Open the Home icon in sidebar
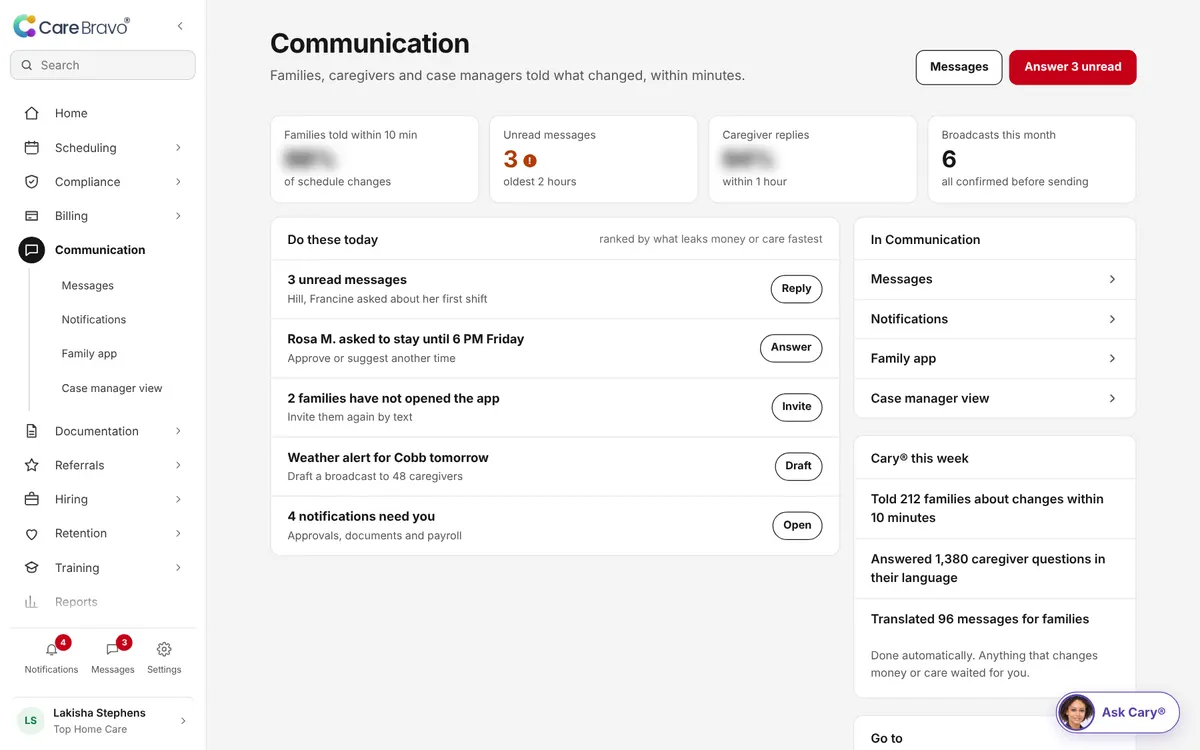This screenshot has height=750, width=1200. (32, 113)
